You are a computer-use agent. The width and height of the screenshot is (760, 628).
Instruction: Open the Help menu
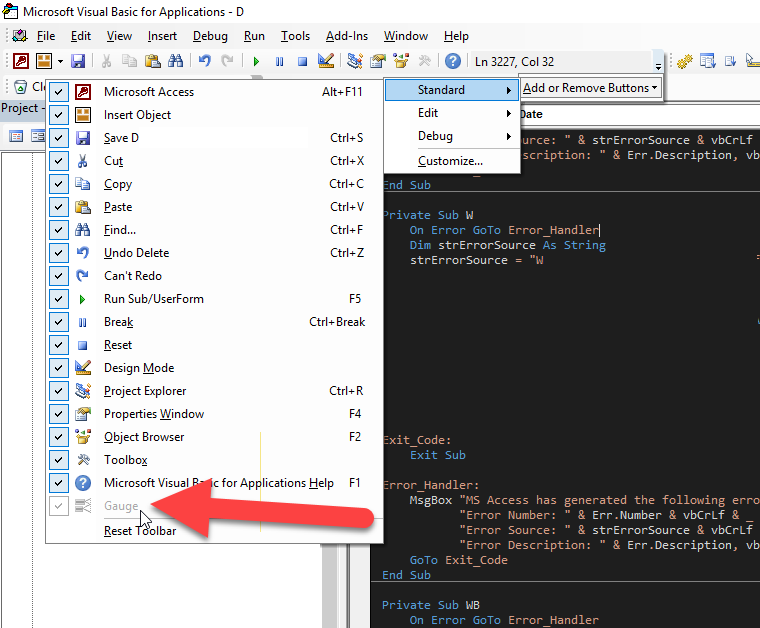click(456, 36)
